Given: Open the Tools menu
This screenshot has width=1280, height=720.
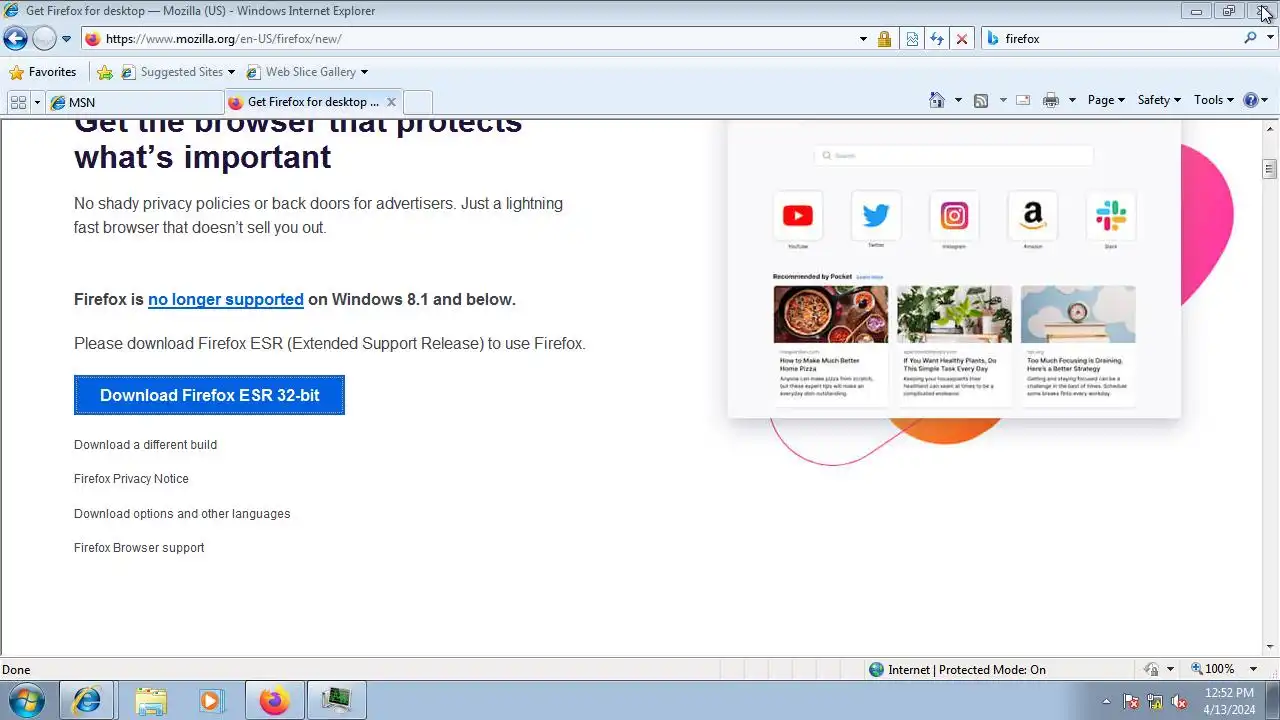Looking at the screenshot, I should click(1214, 100).
